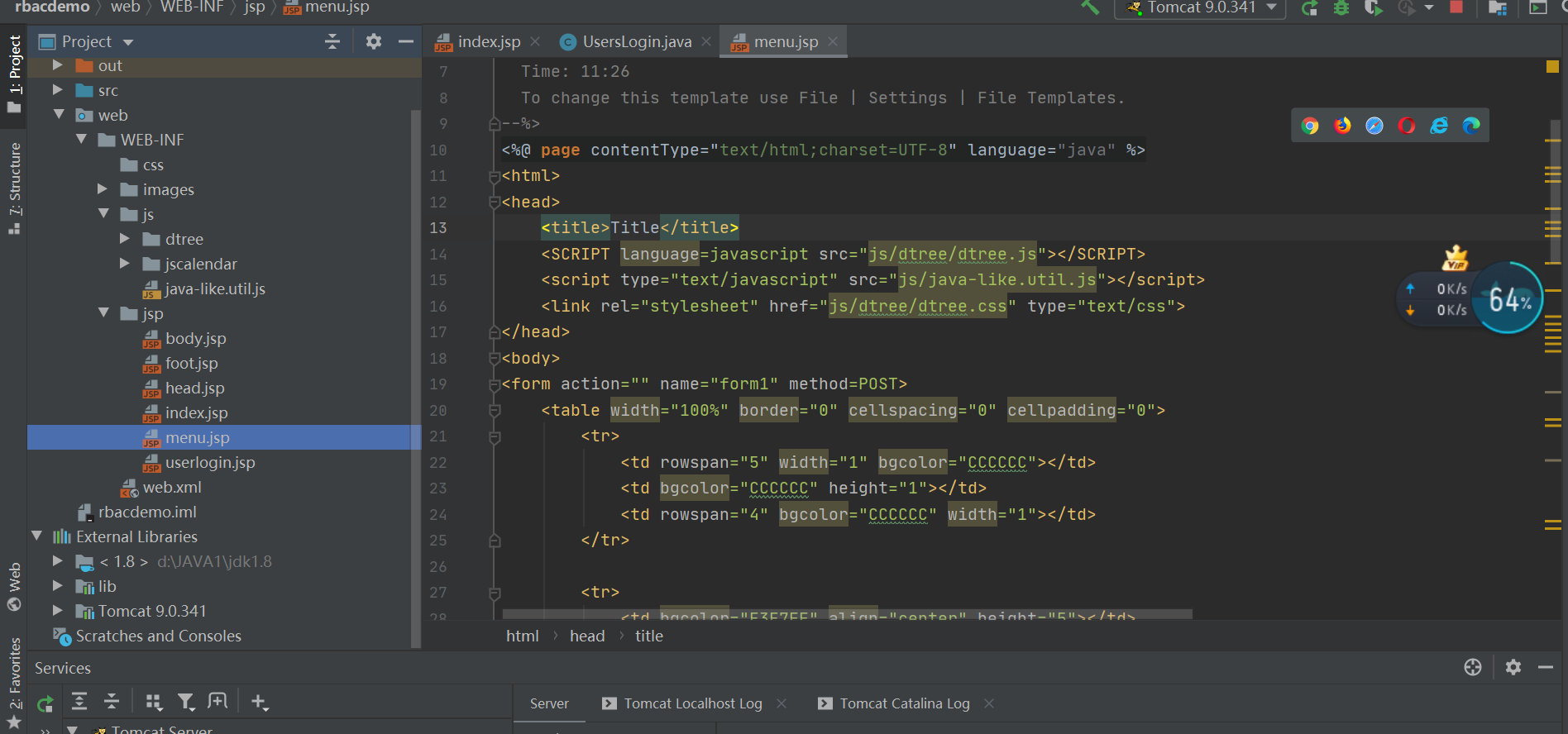The width and height of the screenshot is (1568, 734).
Task: Click html in editor breadcrumb bar
Action: coord(522,636)
